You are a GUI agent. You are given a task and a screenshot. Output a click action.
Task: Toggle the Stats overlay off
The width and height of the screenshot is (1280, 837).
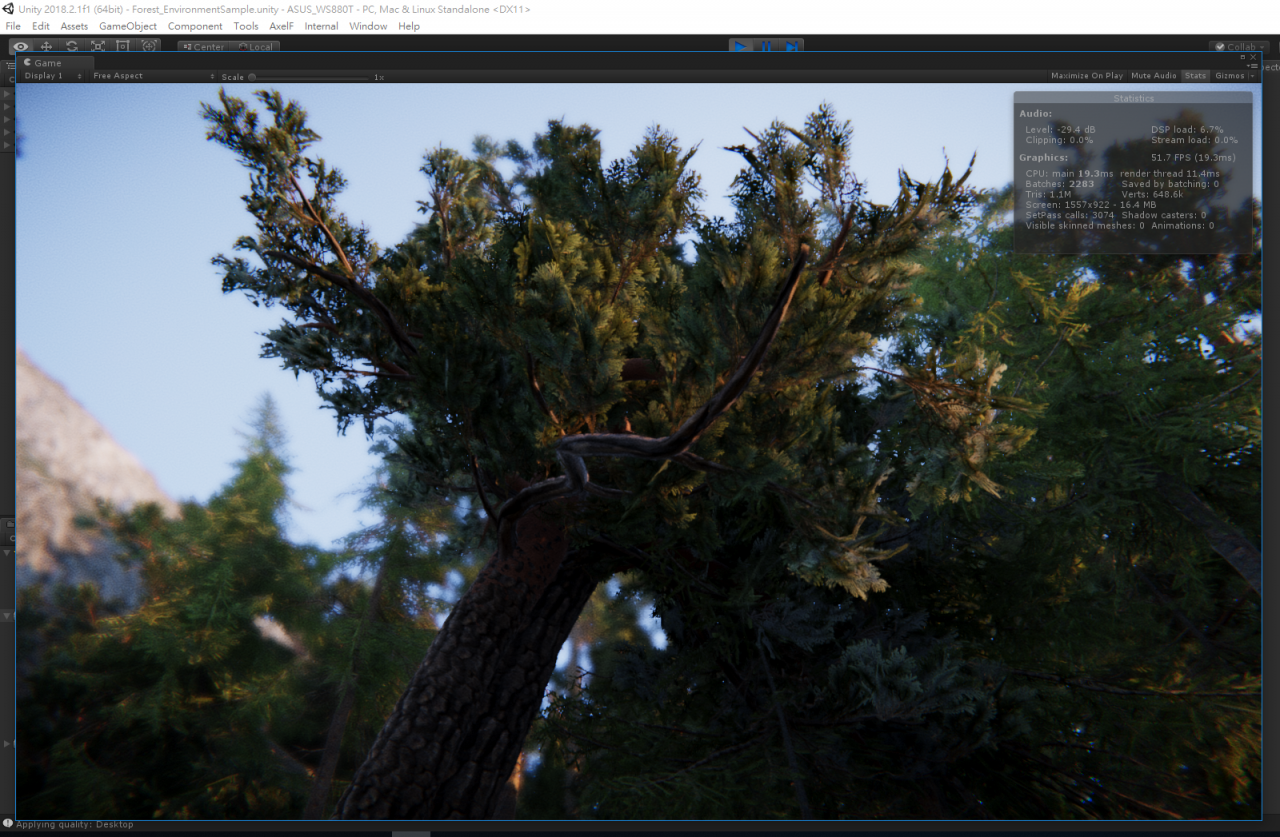coord(1195,76)
